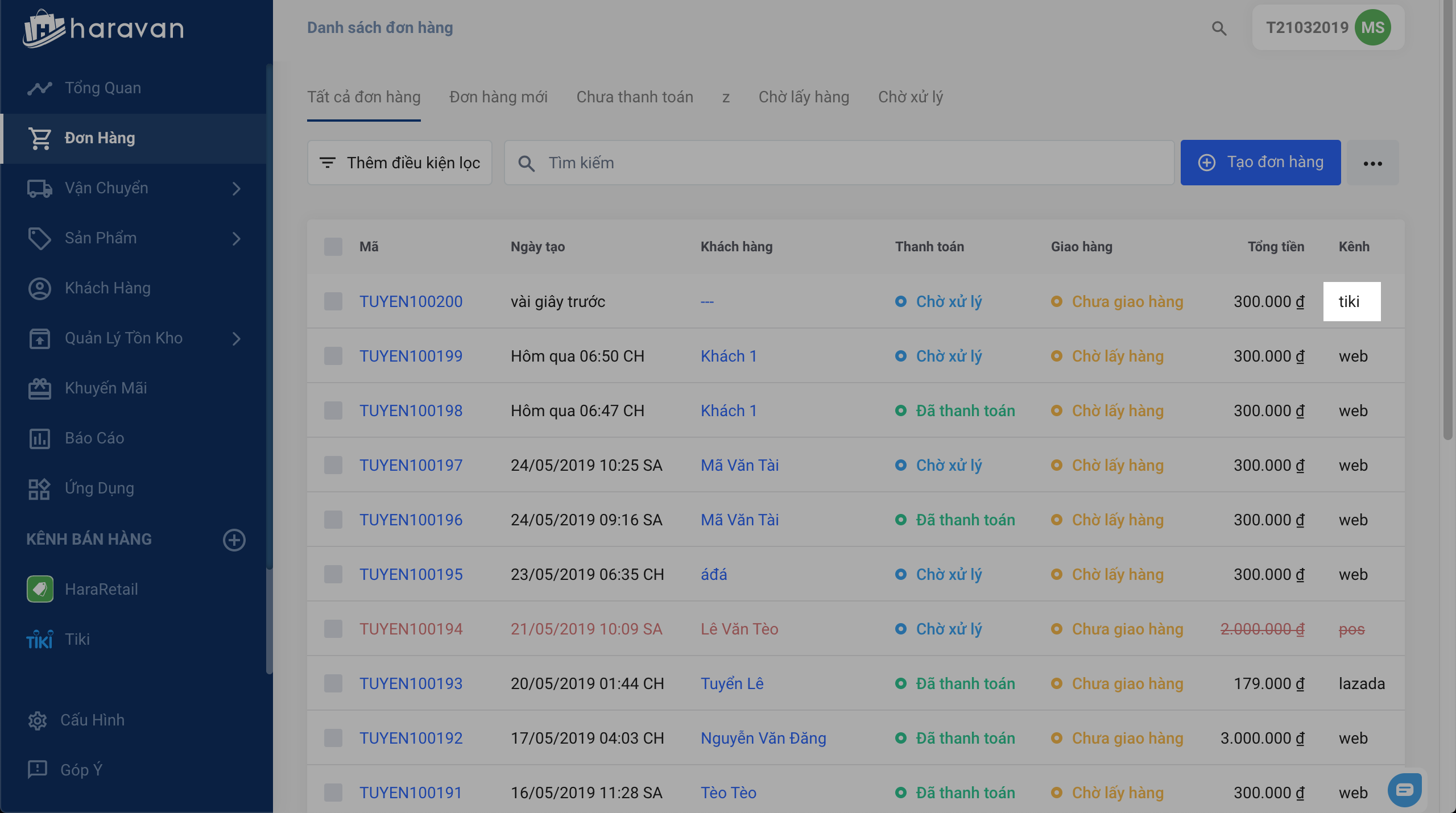Open Báo Cáo reports

(x=94, y=438)
